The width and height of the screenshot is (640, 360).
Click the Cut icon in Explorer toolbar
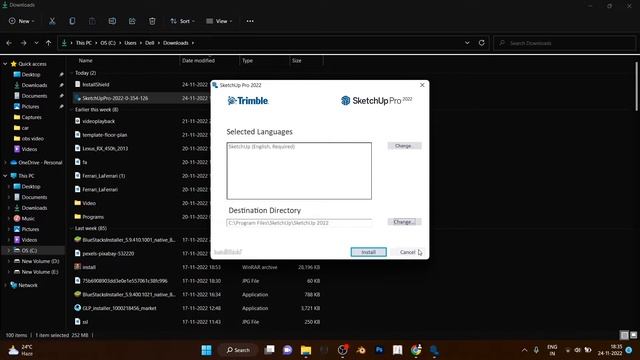point(52,21)
